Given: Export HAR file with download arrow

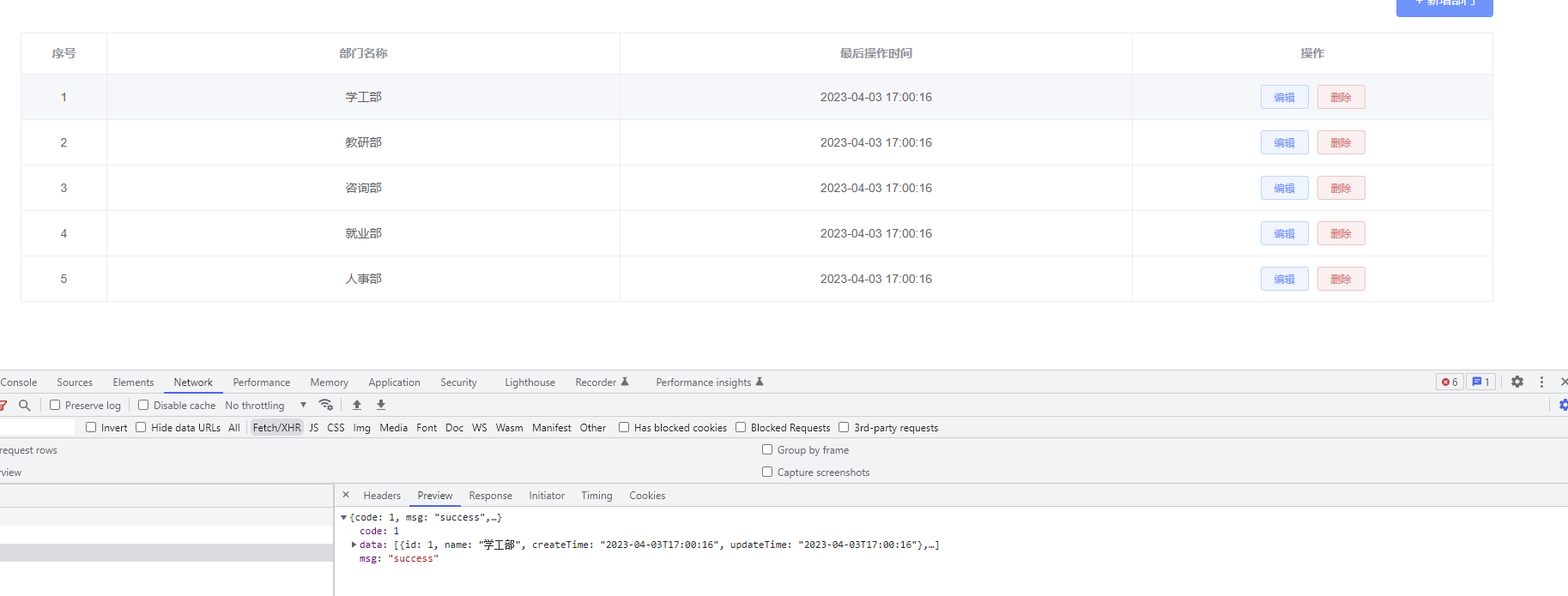Looking at the screenshot, I should click(381, 405).
